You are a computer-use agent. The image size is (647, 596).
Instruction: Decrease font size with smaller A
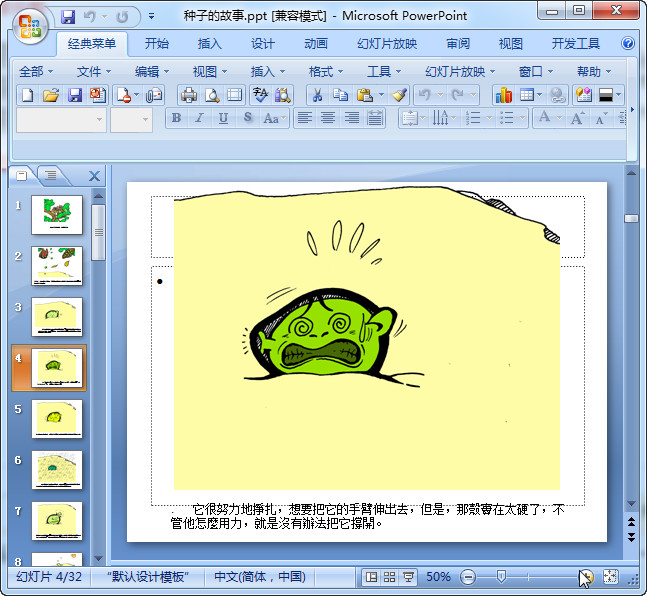coord(600,118)
